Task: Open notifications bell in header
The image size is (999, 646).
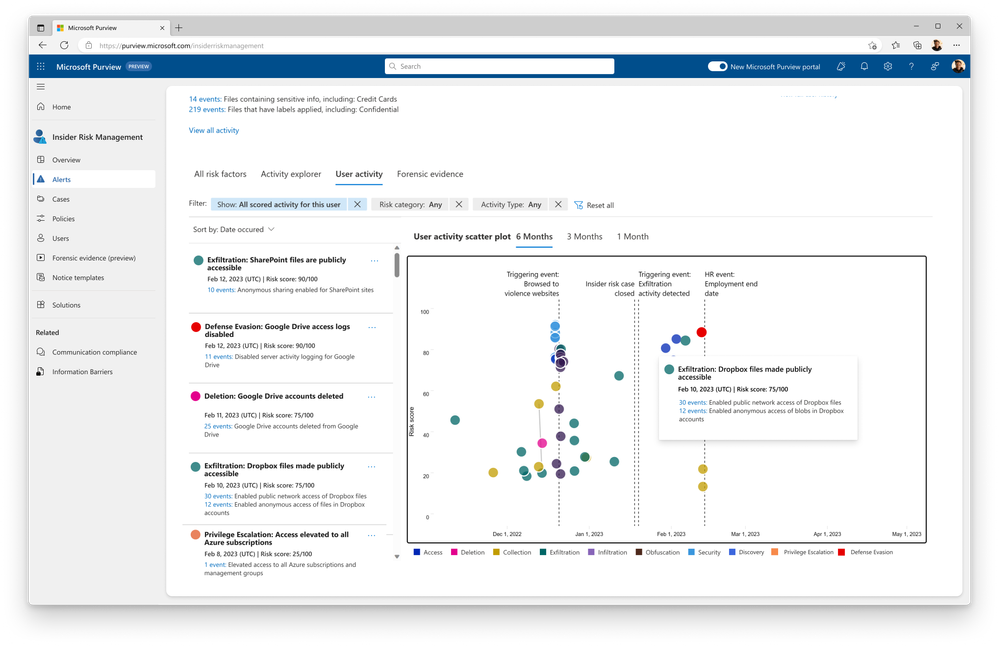Action: point(865,66)
